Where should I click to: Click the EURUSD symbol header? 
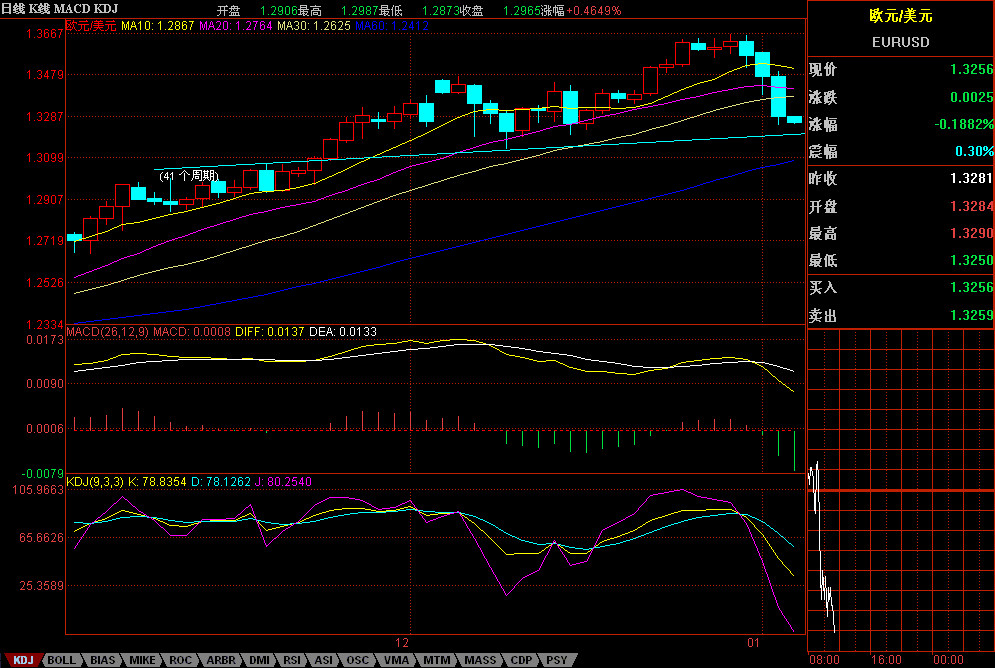(x=900, y=42)
